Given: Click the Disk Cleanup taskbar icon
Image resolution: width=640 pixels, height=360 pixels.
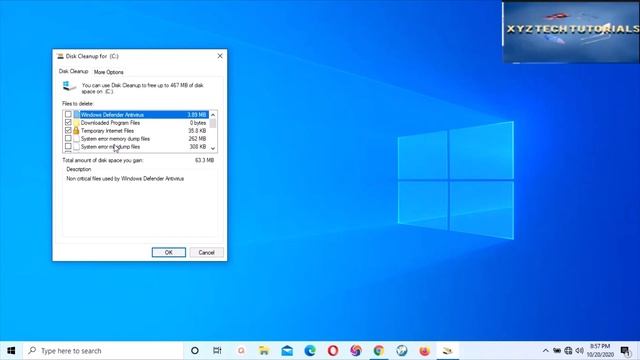Looking at the screenshot, I should click(x=448, y=351).
